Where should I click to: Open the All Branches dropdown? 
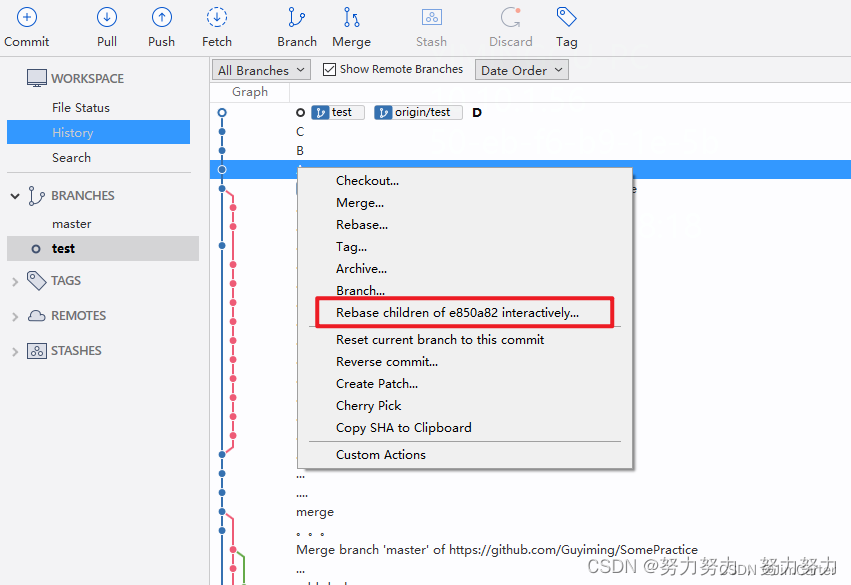point(260,69)
